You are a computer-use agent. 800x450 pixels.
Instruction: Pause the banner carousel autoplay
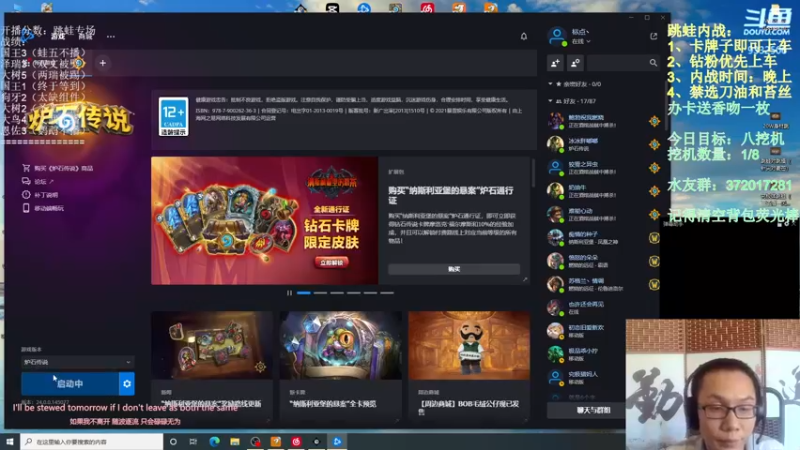click(x=289, y=293)
